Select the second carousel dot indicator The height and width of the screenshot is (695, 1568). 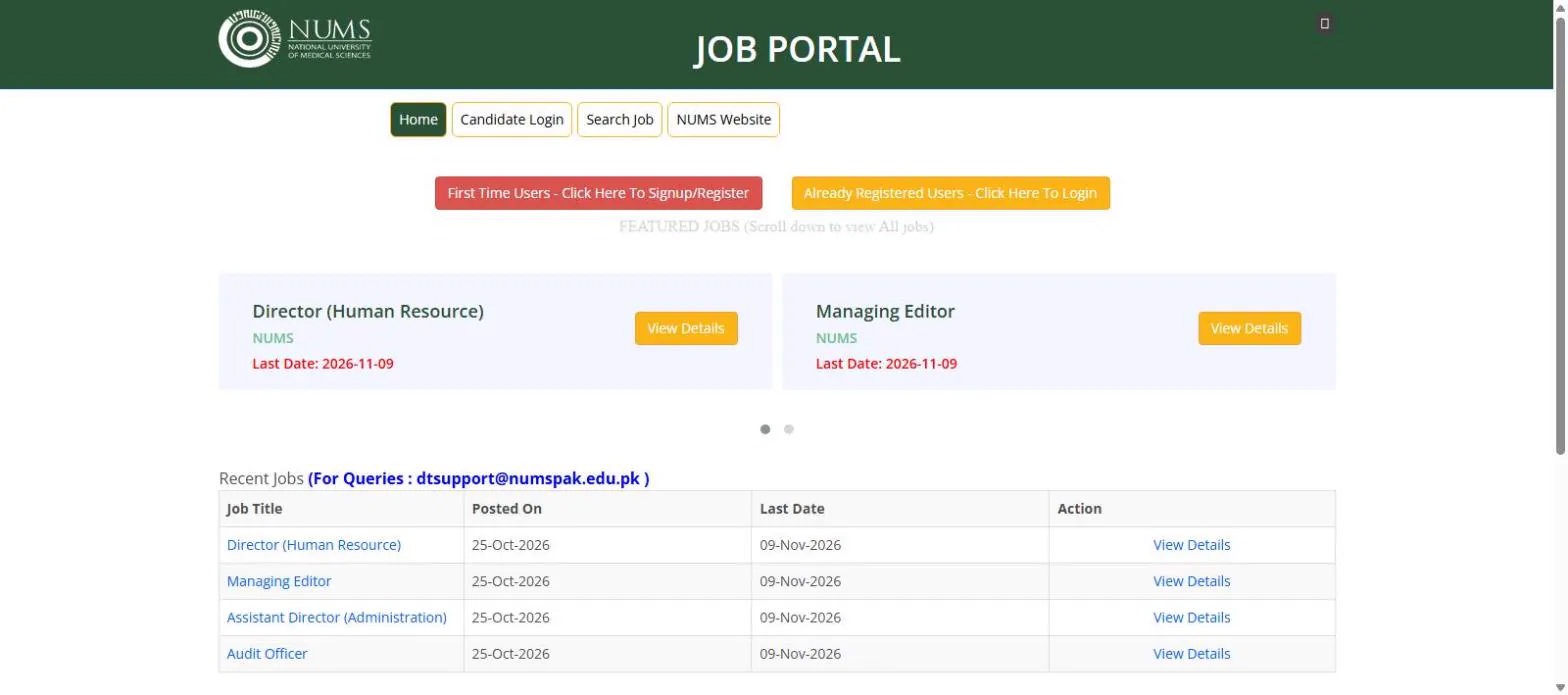click(x=789, y=429)
